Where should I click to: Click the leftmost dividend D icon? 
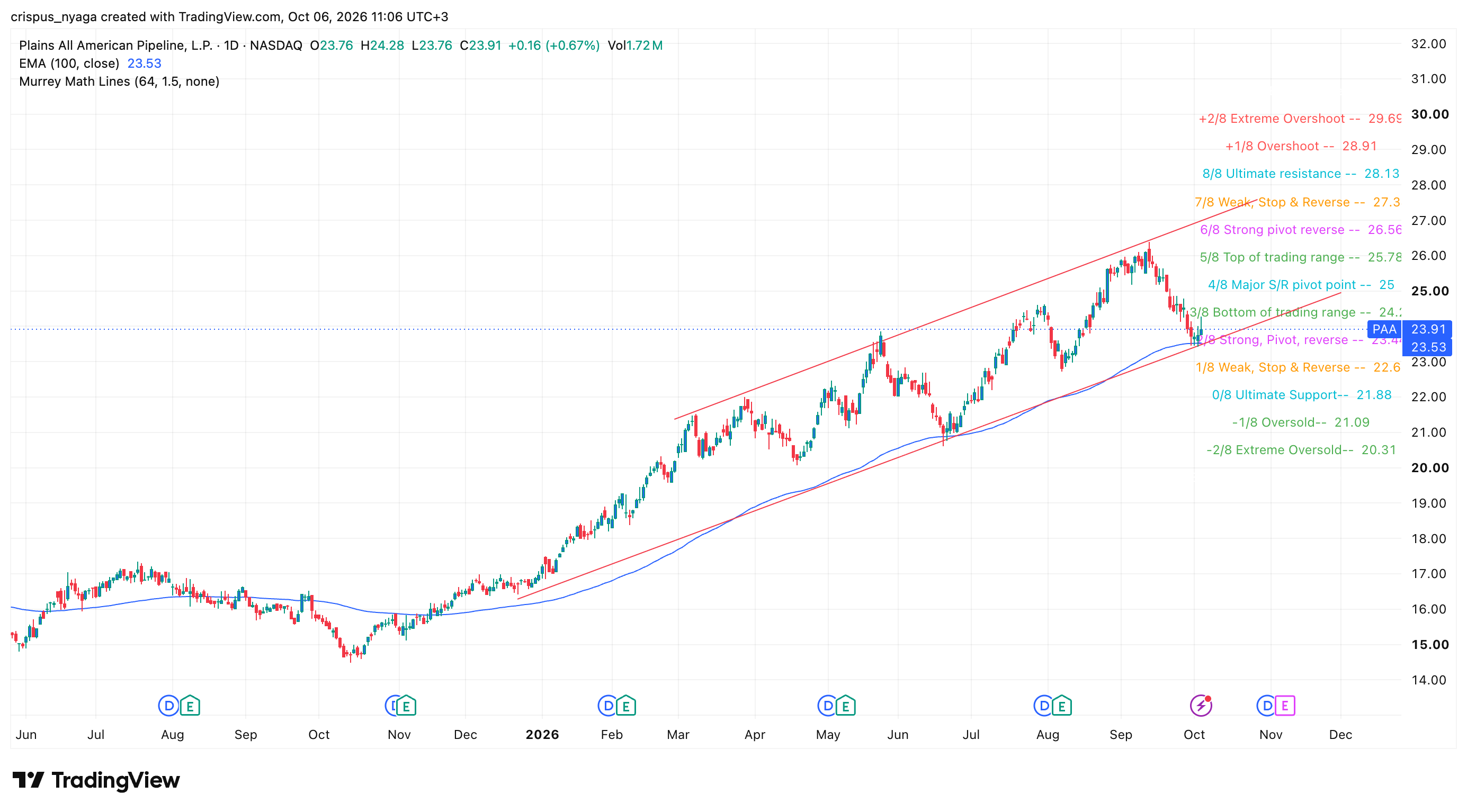point(168,706)
